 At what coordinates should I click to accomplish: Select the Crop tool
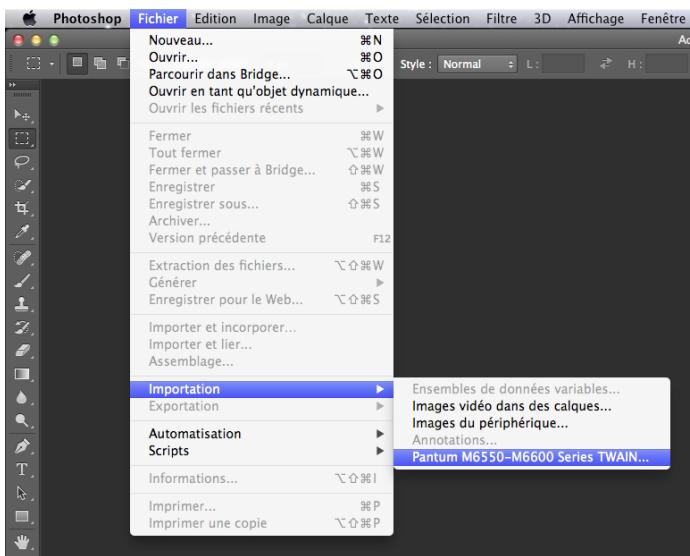click(20, 205)
